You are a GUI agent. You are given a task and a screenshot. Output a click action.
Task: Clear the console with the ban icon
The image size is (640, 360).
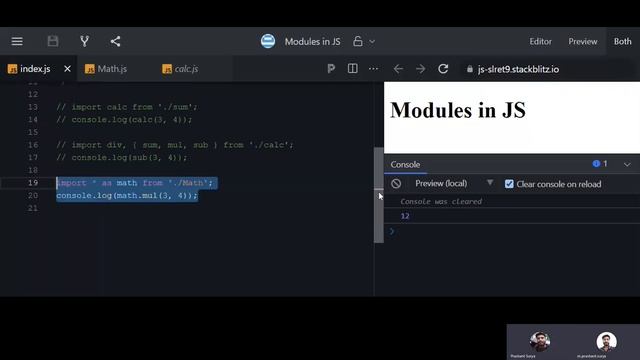point(396,184)
